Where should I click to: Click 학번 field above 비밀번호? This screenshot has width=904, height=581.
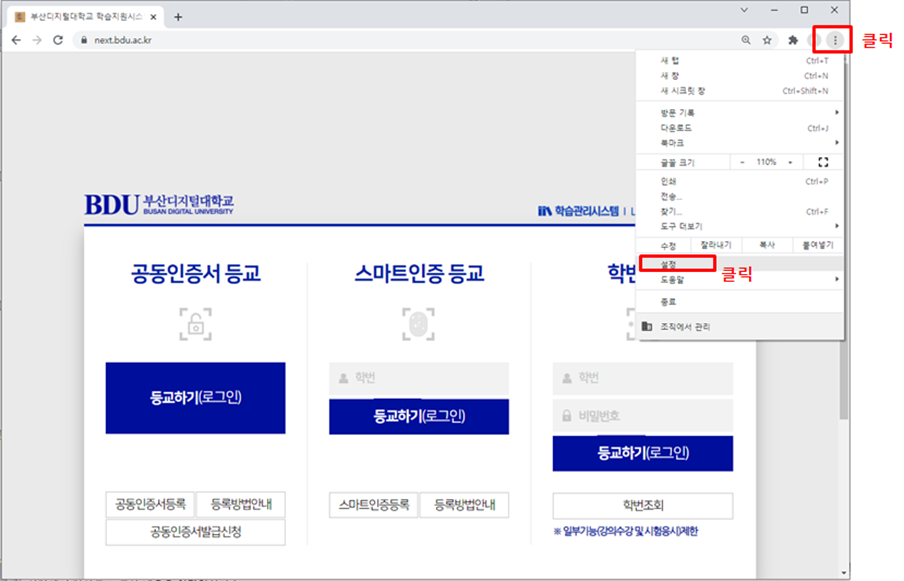tap(643, 378)
